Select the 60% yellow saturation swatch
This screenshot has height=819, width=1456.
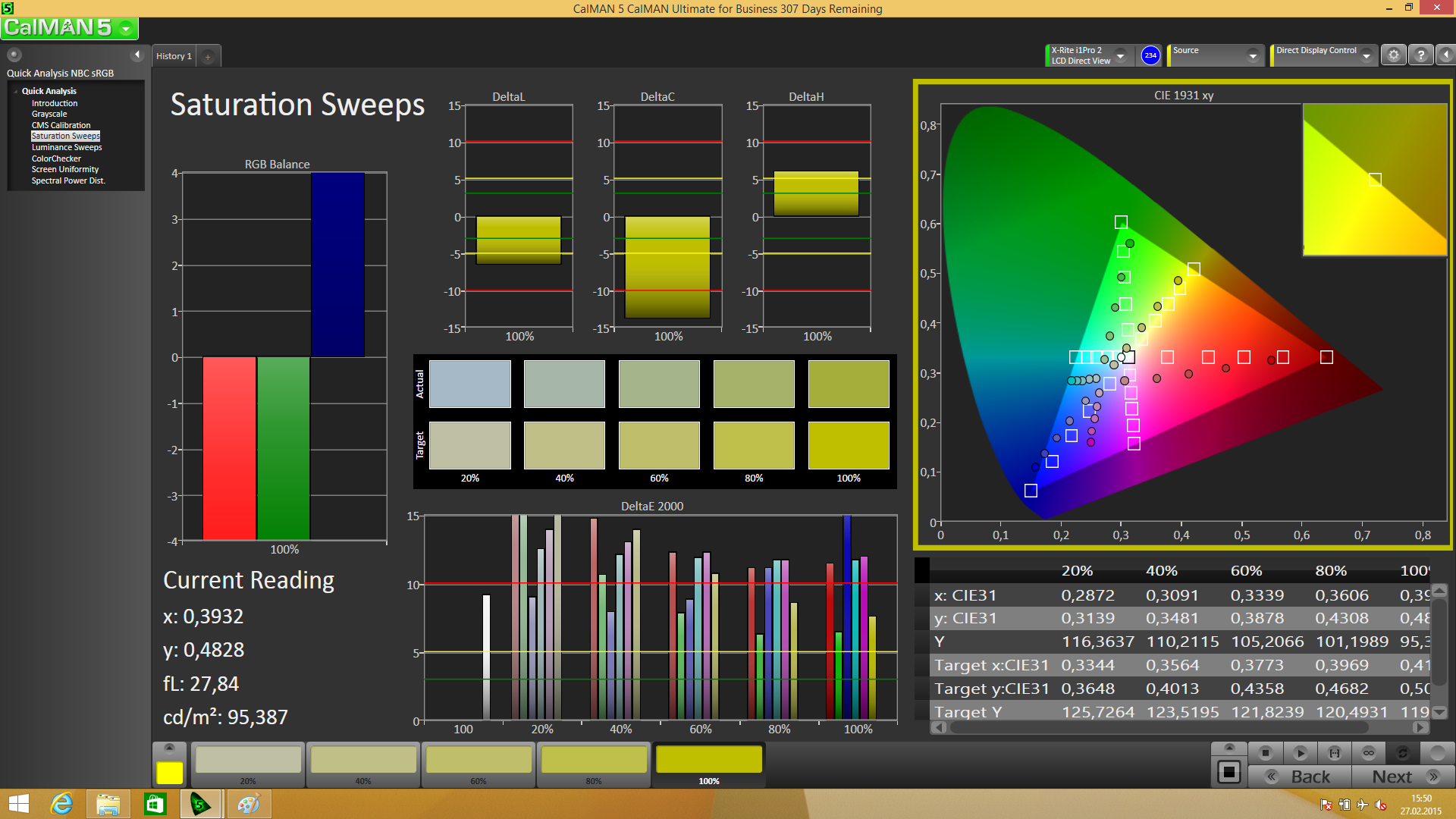(479, 761)
